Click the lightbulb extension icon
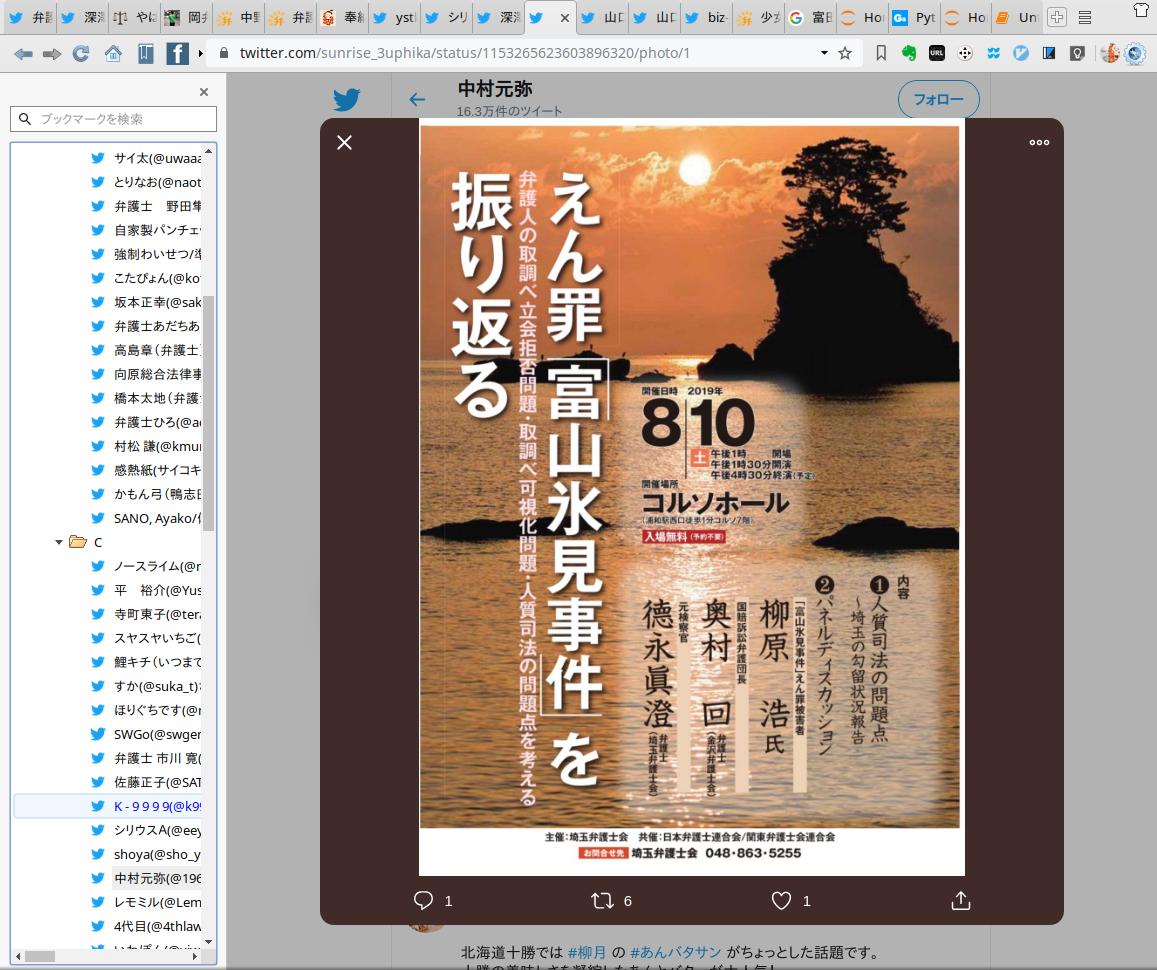This screenshot has width=1157, height=970. 1077,53
